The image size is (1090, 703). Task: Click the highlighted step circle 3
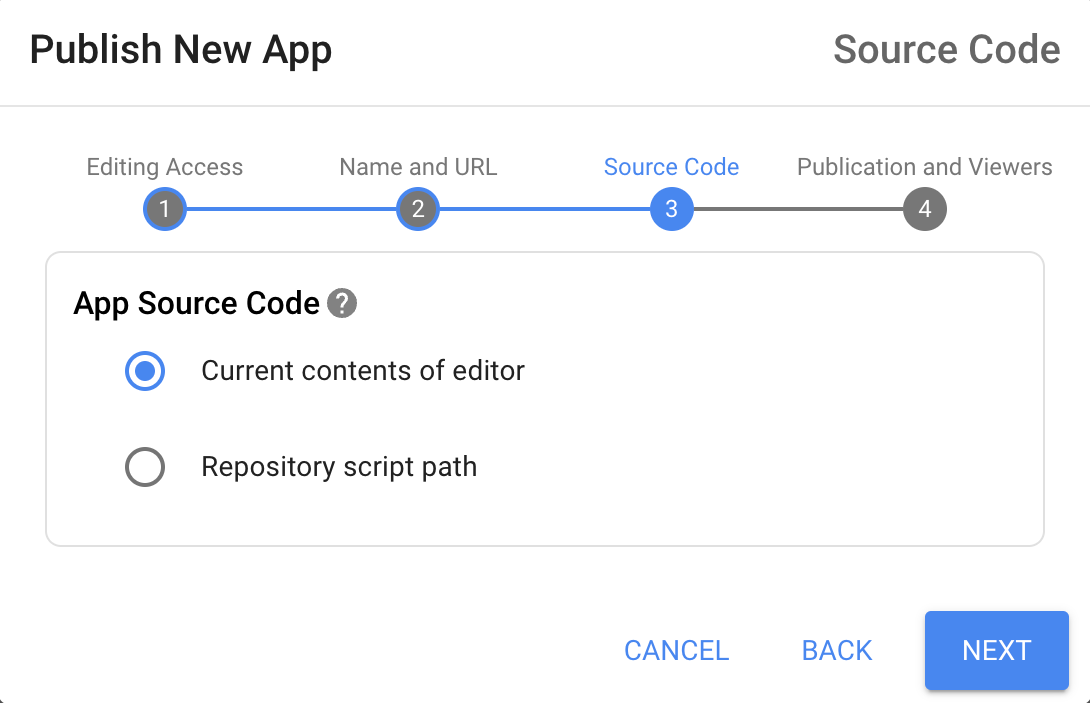tap(671, 209)
